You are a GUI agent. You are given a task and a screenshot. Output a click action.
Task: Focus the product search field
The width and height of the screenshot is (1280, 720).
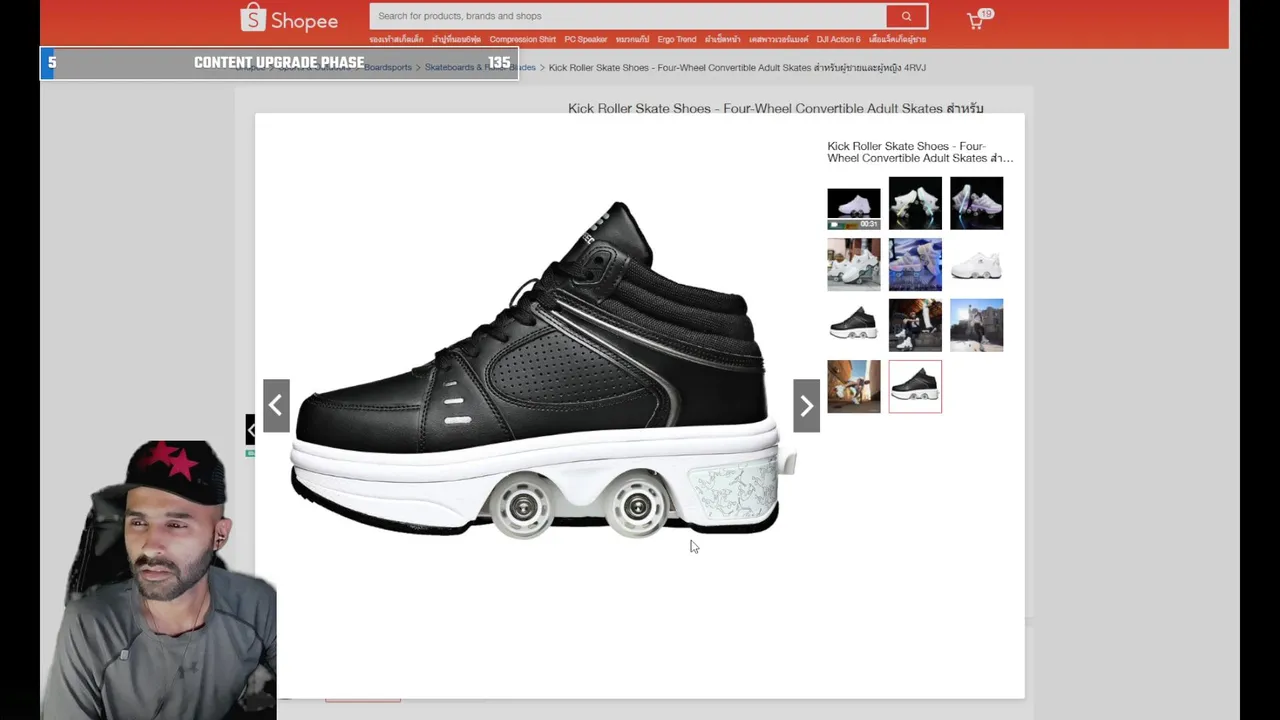point(627,16)
